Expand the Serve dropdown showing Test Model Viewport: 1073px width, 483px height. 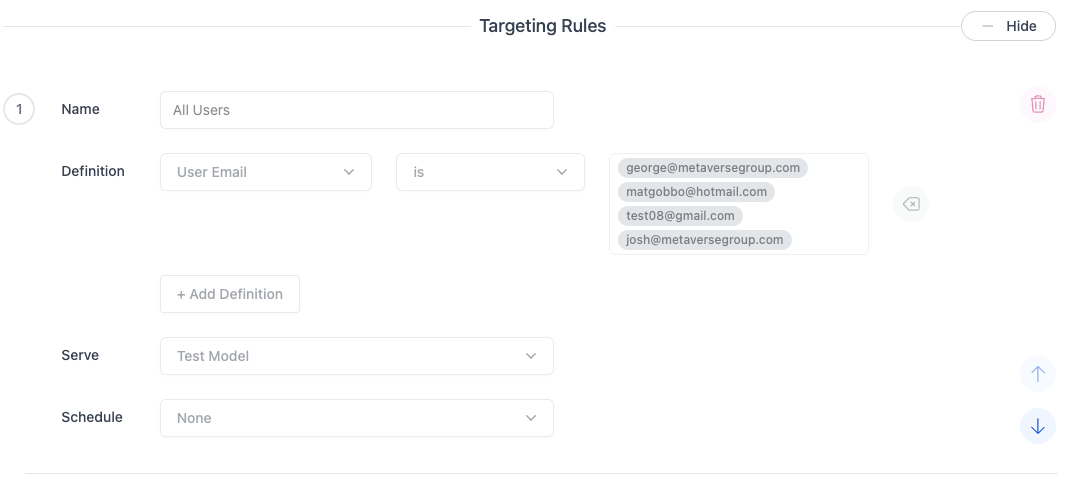357,356
